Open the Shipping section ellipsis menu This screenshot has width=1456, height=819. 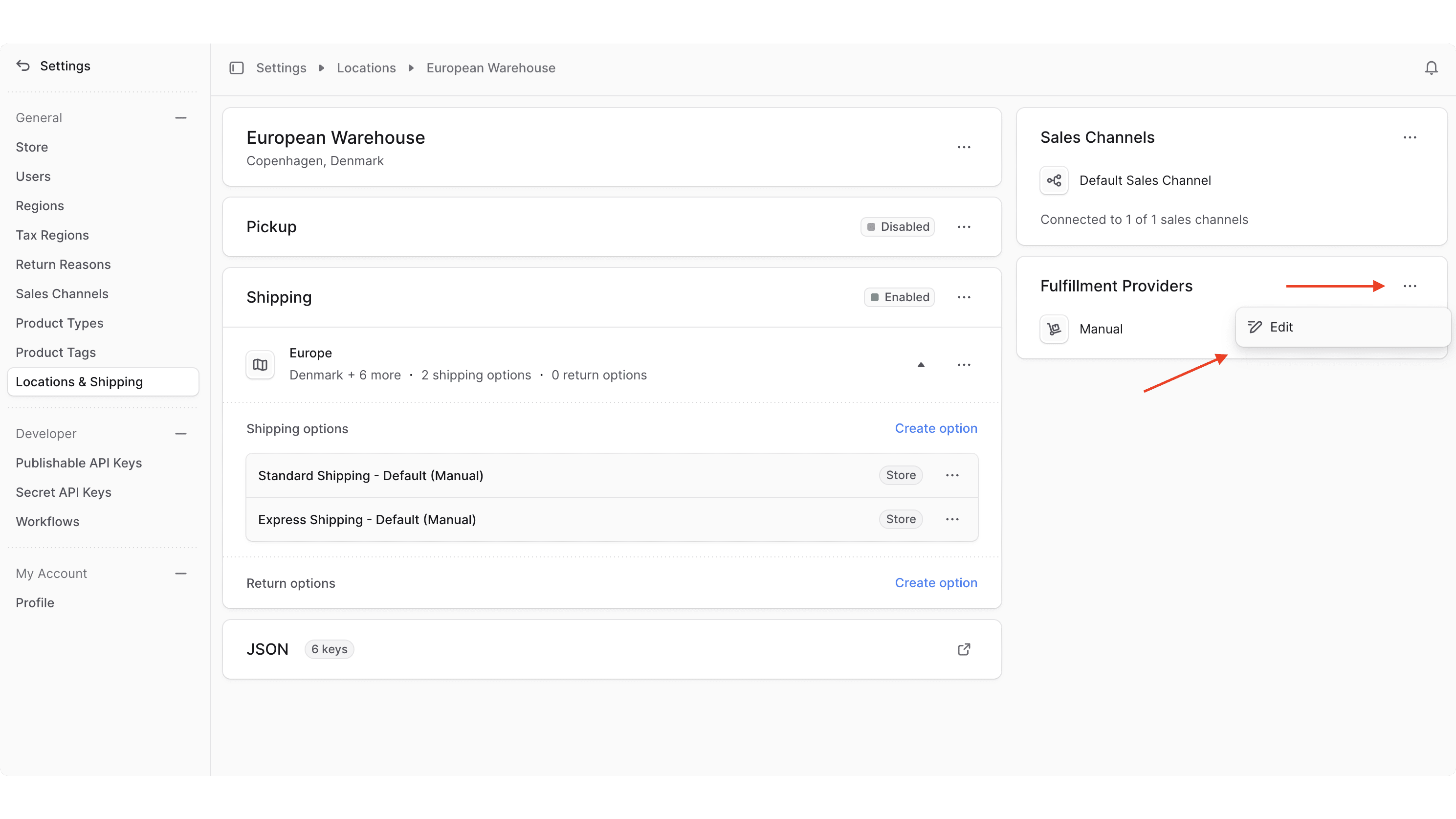[x=964, y=297]
